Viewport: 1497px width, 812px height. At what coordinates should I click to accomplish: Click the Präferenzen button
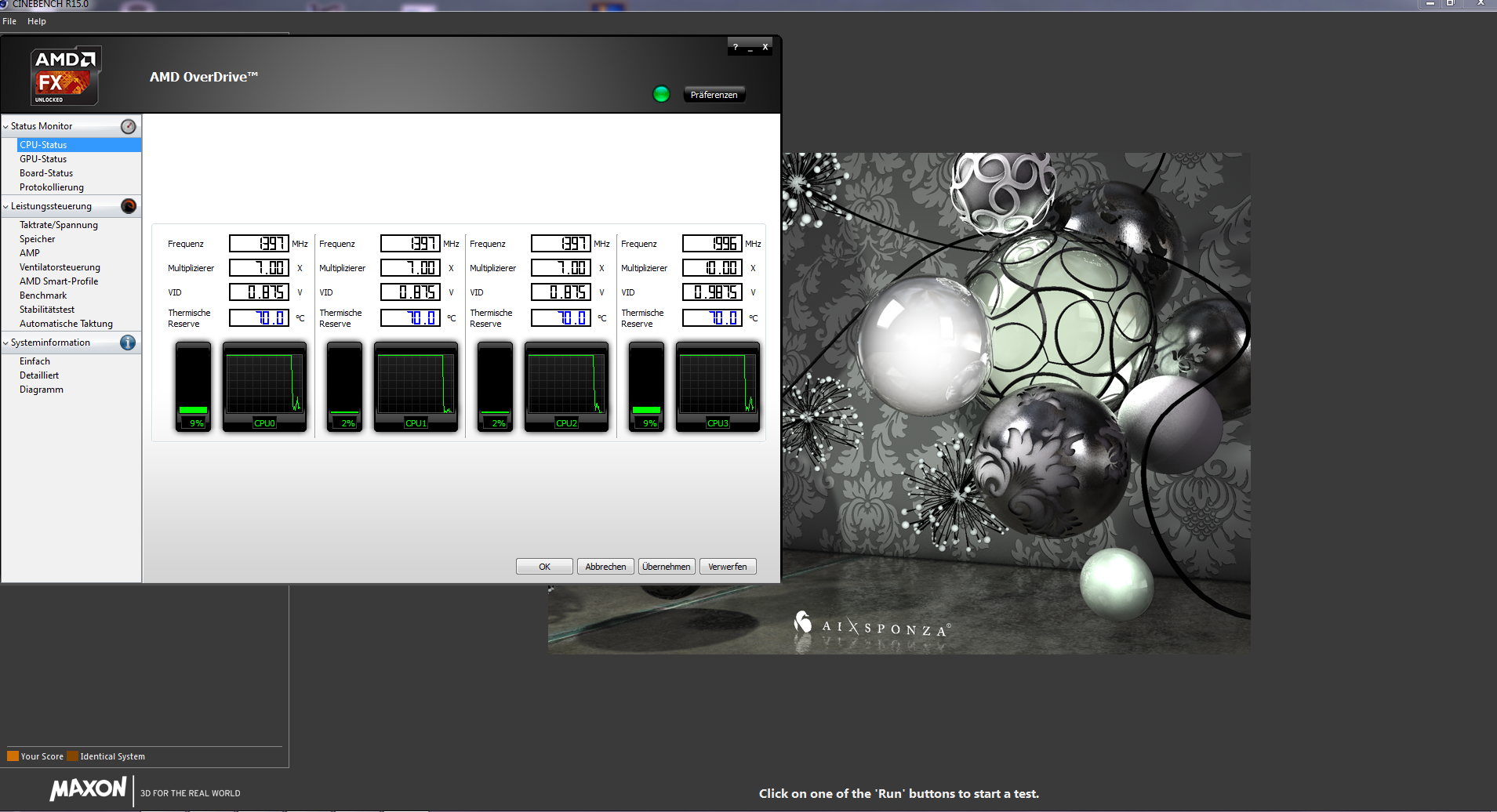click(x=714, y=95)
